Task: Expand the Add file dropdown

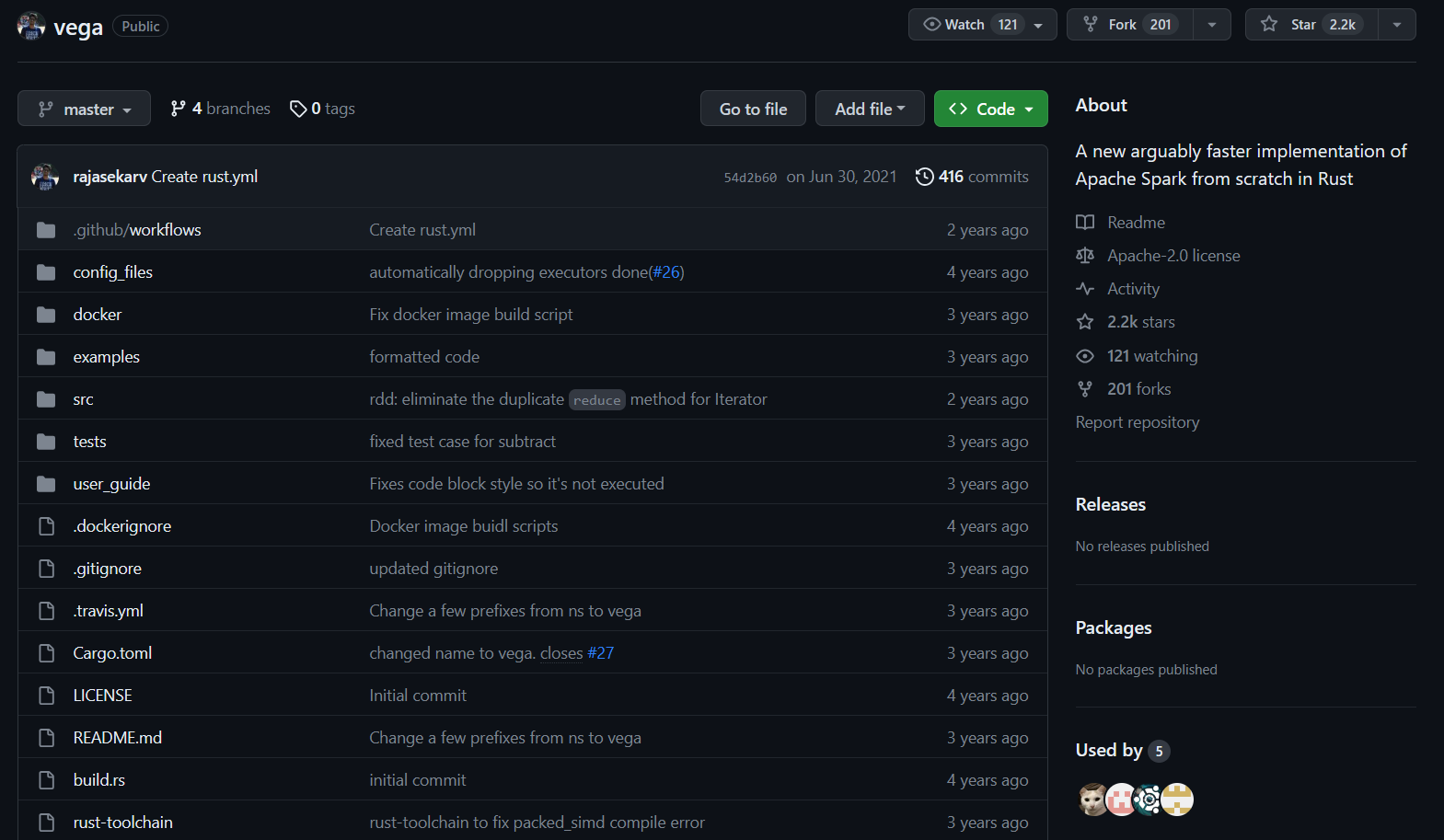Action: coord(870,109)
